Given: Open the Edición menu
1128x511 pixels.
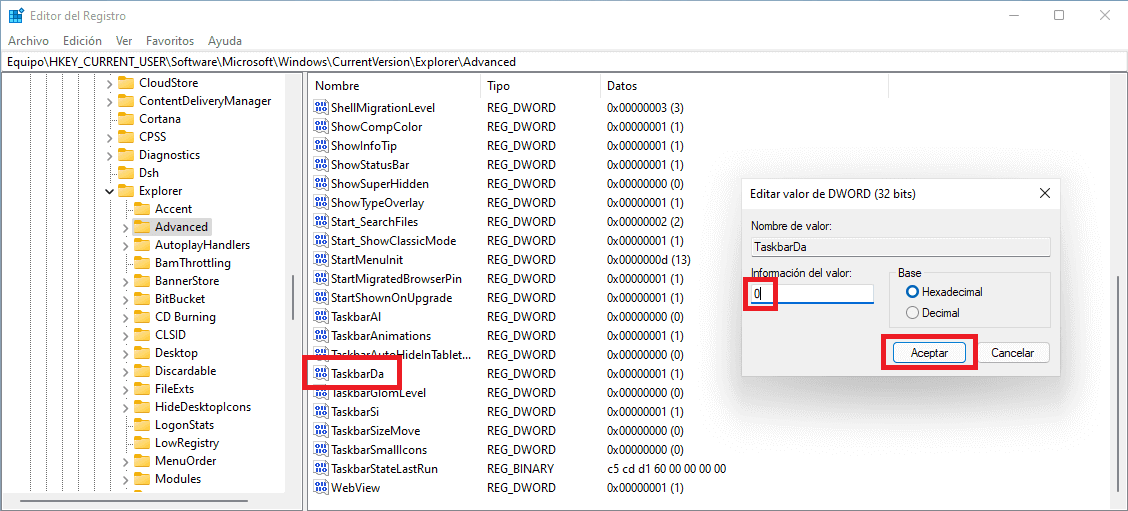Looking at the screenshot, I should click(x=82, y=41).
